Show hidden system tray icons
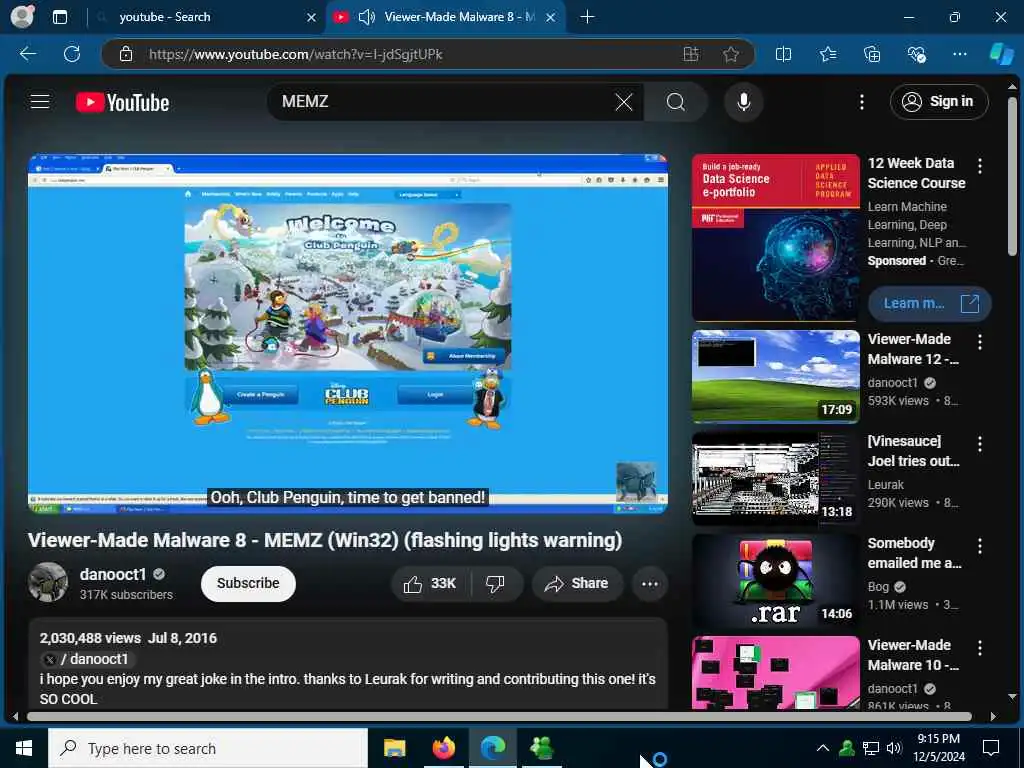 tap(823, 748)
